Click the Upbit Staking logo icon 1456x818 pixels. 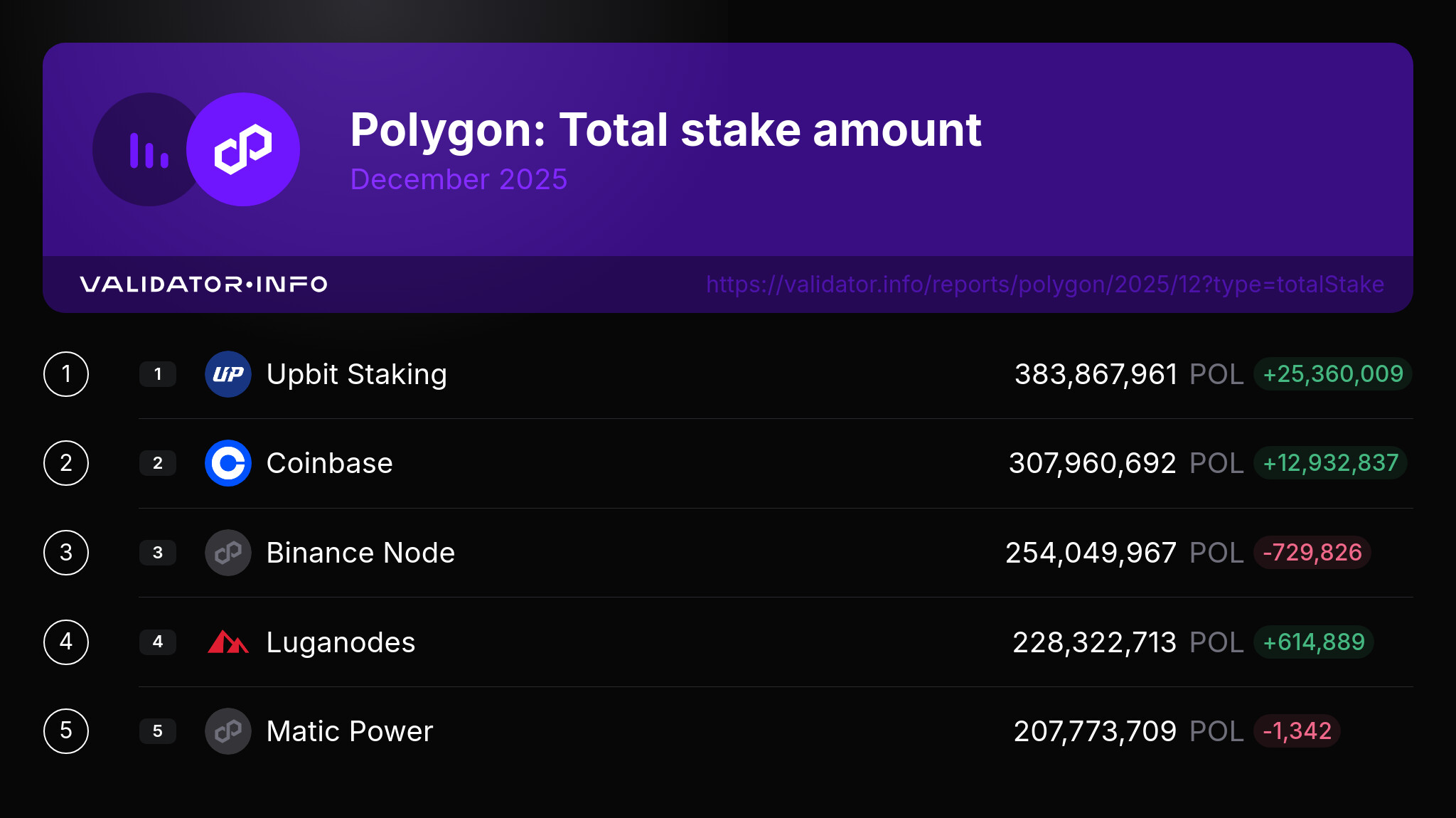(x=228, y=374)
